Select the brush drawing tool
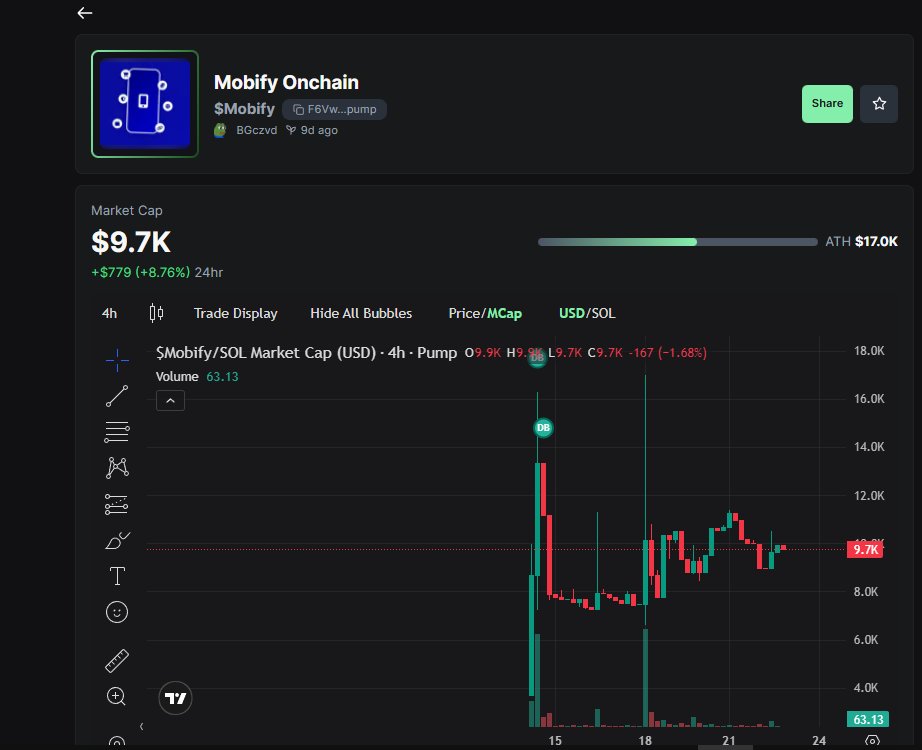This screenshot has width=922, height=750. click(117, 540)
